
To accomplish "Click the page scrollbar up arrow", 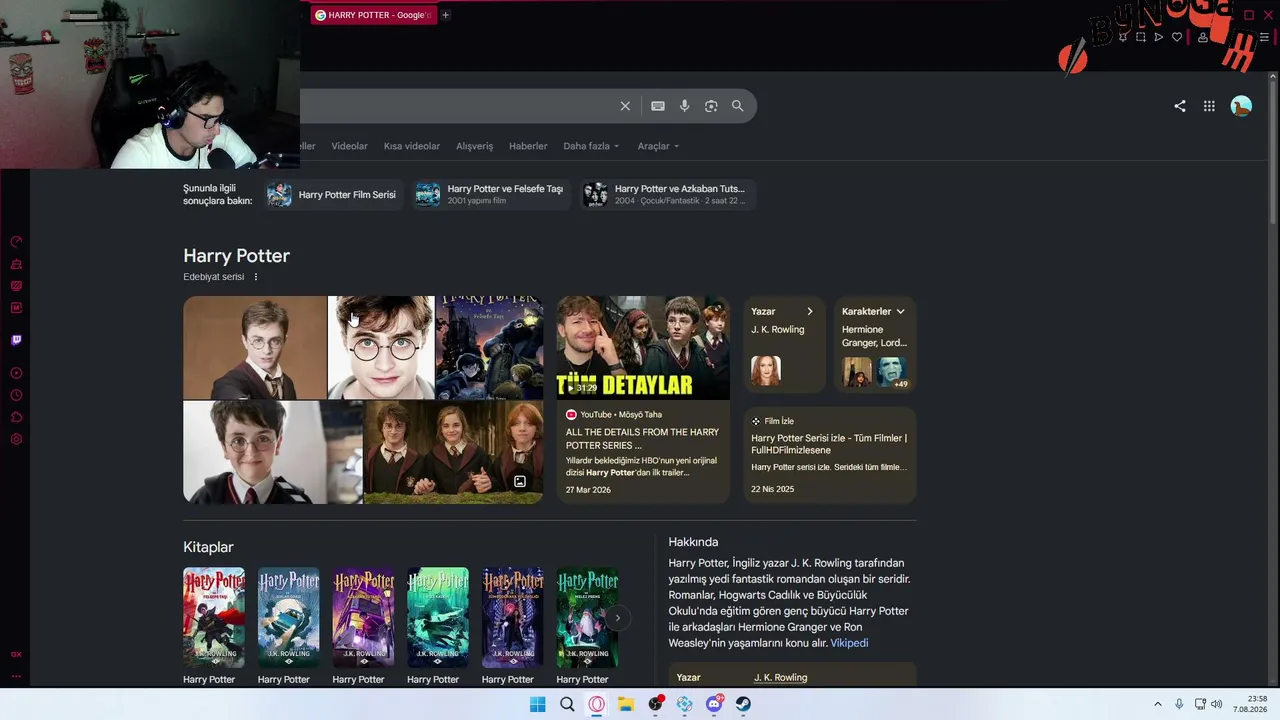I will pyautogui.click(x=1273, y=78).
